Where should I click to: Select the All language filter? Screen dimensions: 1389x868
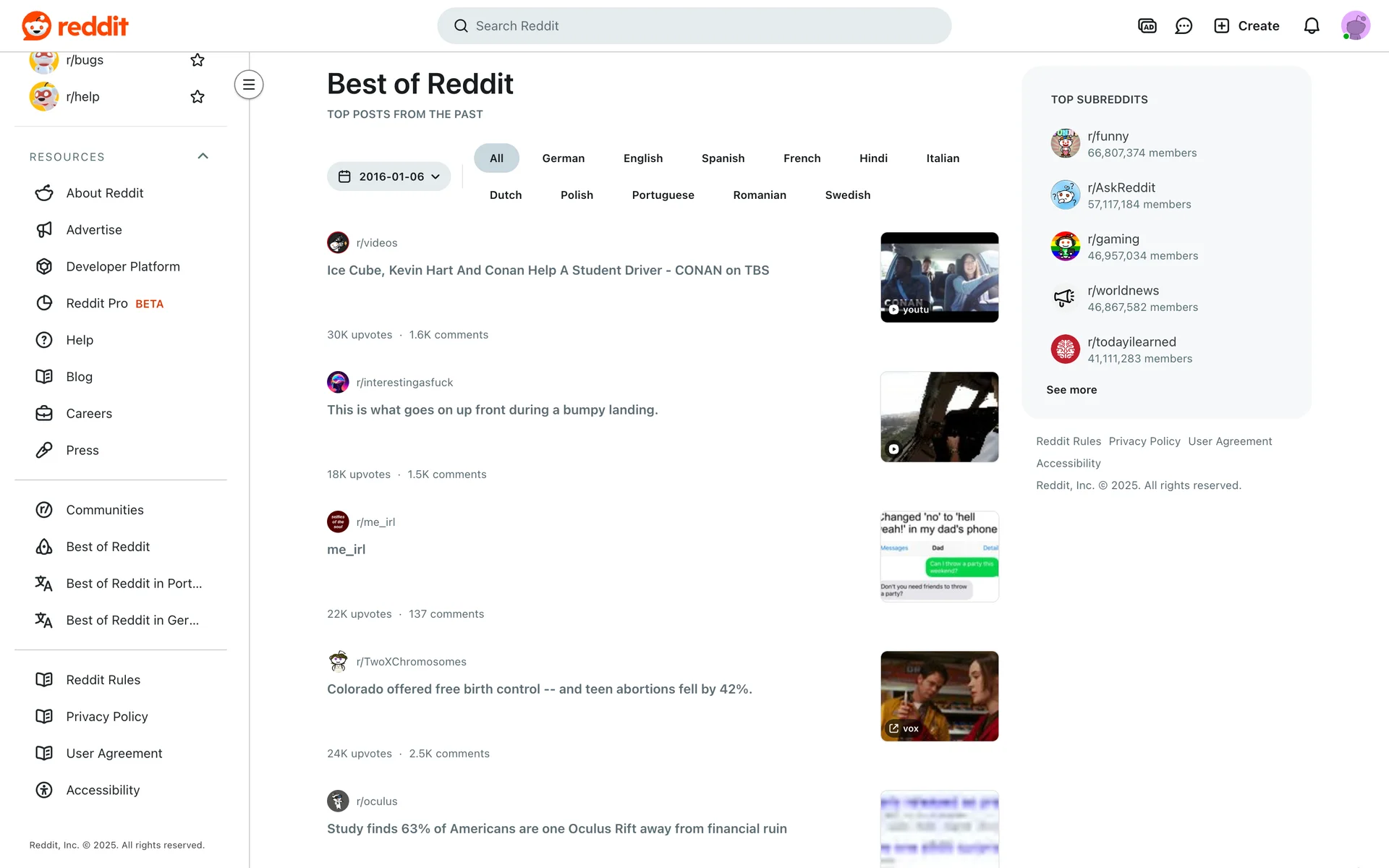tap(496, 158)
